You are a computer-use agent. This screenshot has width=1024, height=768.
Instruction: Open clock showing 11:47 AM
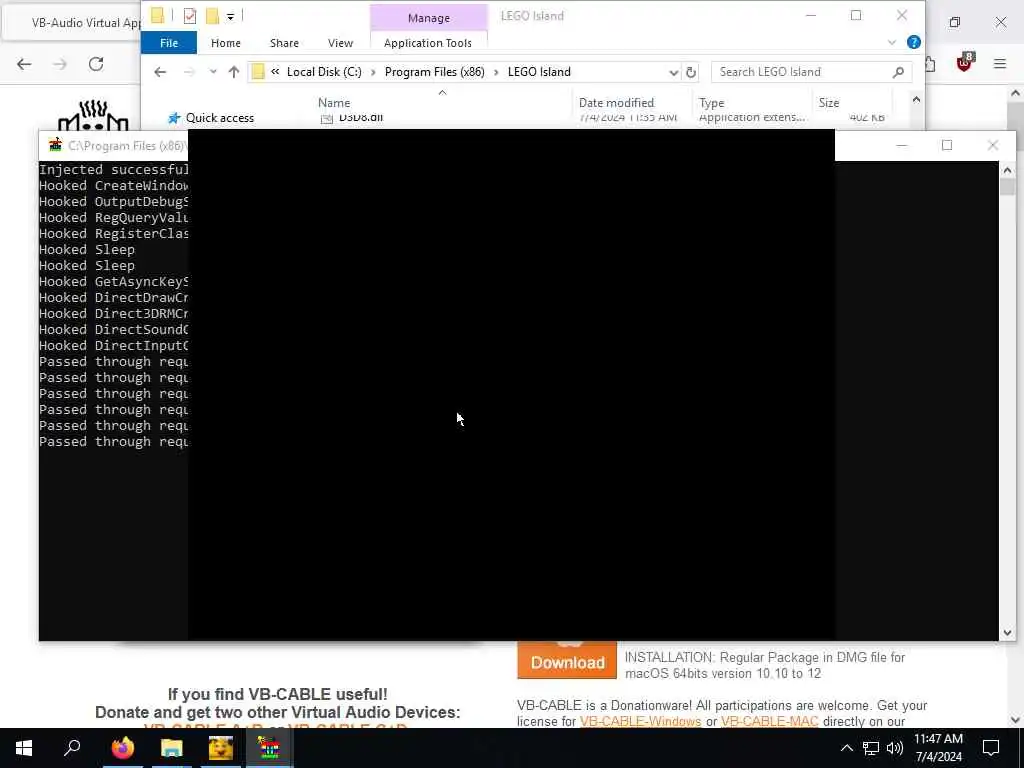(938, 748)
